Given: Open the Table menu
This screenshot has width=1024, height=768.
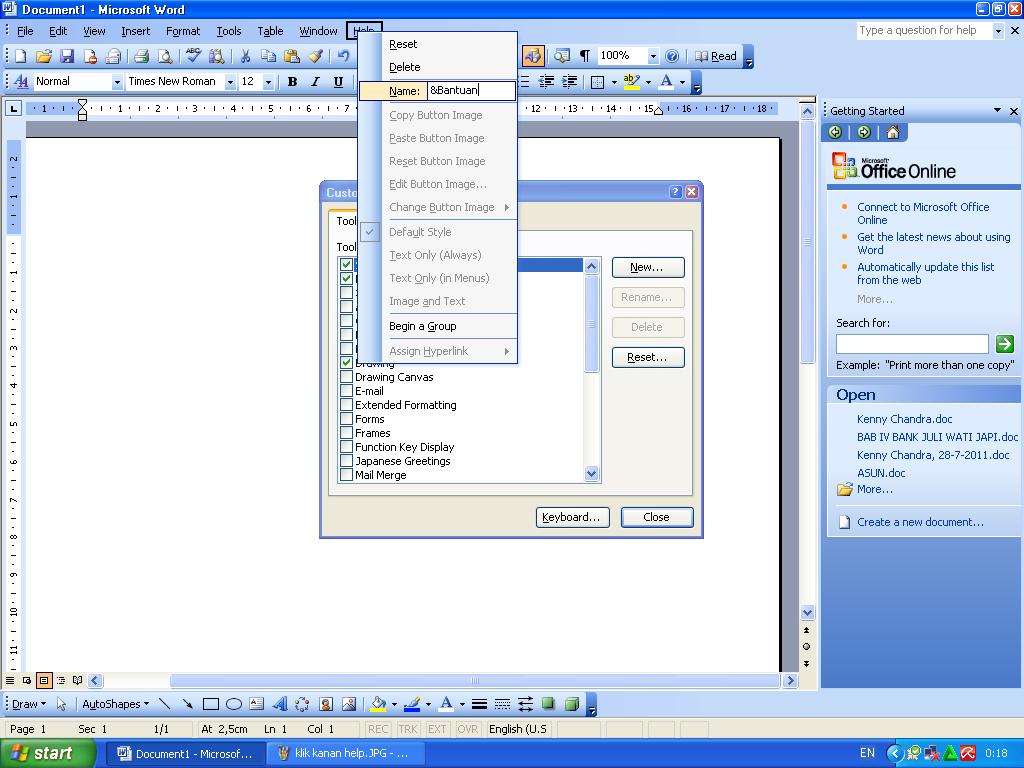Looking at the screenshot, I should tap(270, 31).
